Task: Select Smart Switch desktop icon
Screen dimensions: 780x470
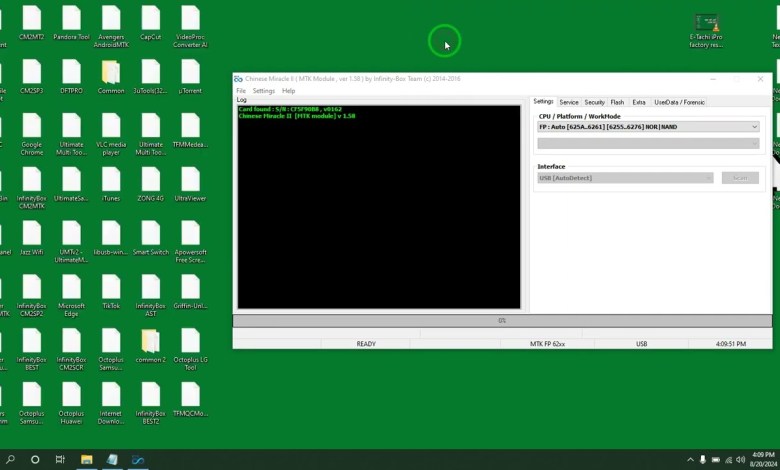Action: tap(151, 238)
